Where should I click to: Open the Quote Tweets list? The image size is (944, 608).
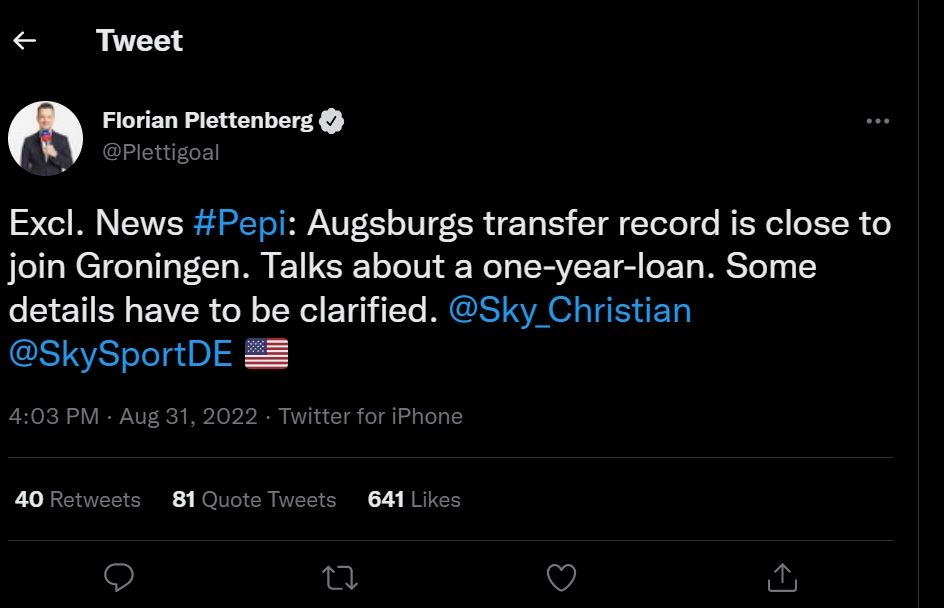[x=253, y=499]
